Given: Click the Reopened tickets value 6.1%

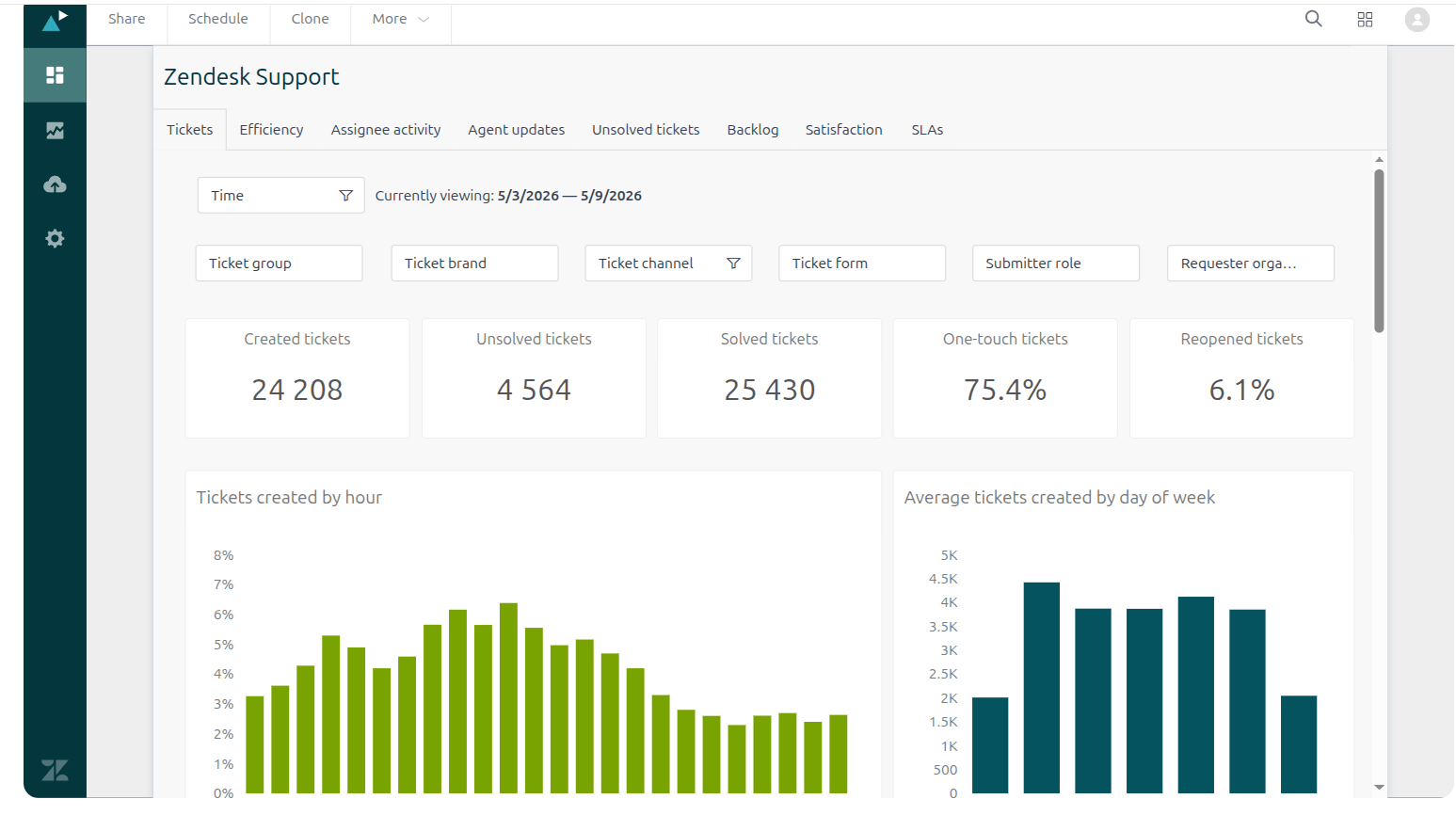Looking at the screenshot, I should pyautogui.click(x=1241, y=390).
